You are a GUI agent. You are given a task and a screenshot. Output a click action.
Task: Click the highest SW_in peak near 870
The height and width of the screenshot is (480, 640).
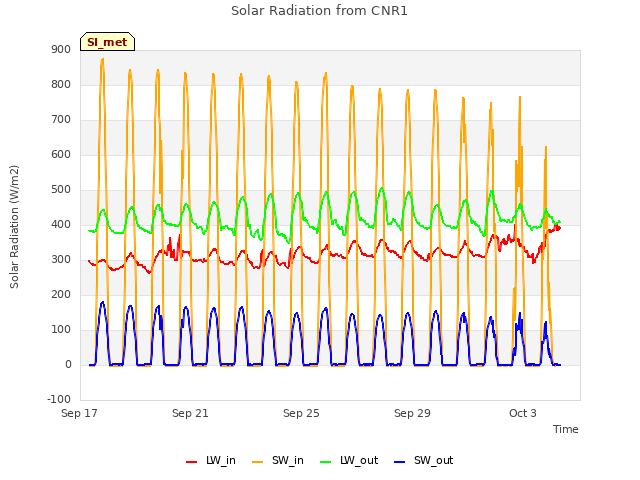coord(102,60)
